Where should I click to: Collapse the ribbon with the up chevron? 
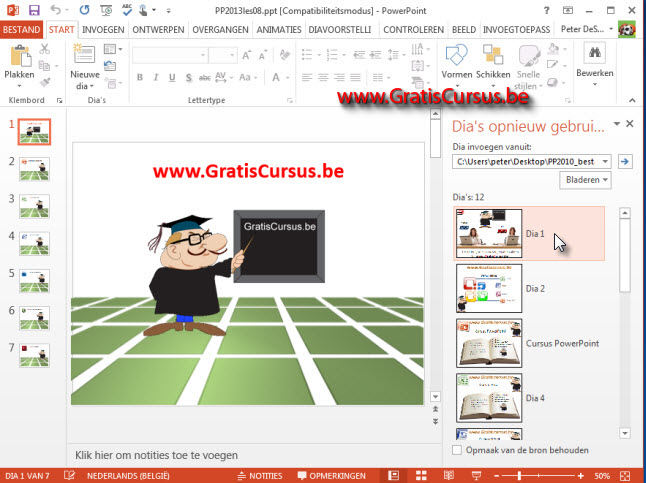(x=632, y=100)
